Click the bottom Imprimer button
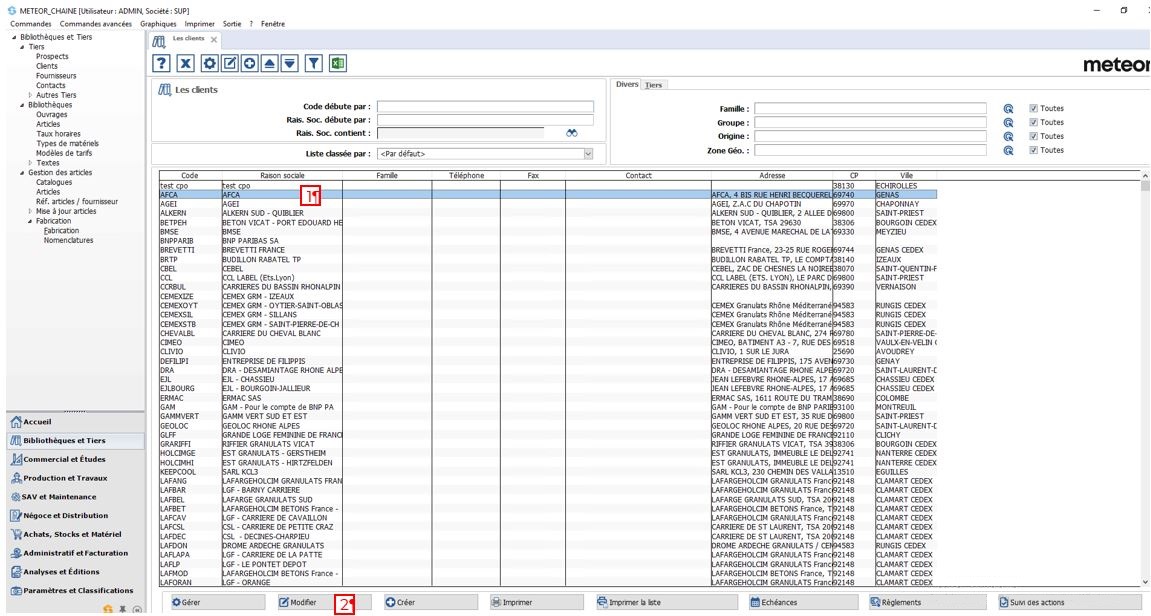1151x616 pixels. point(537,602)
